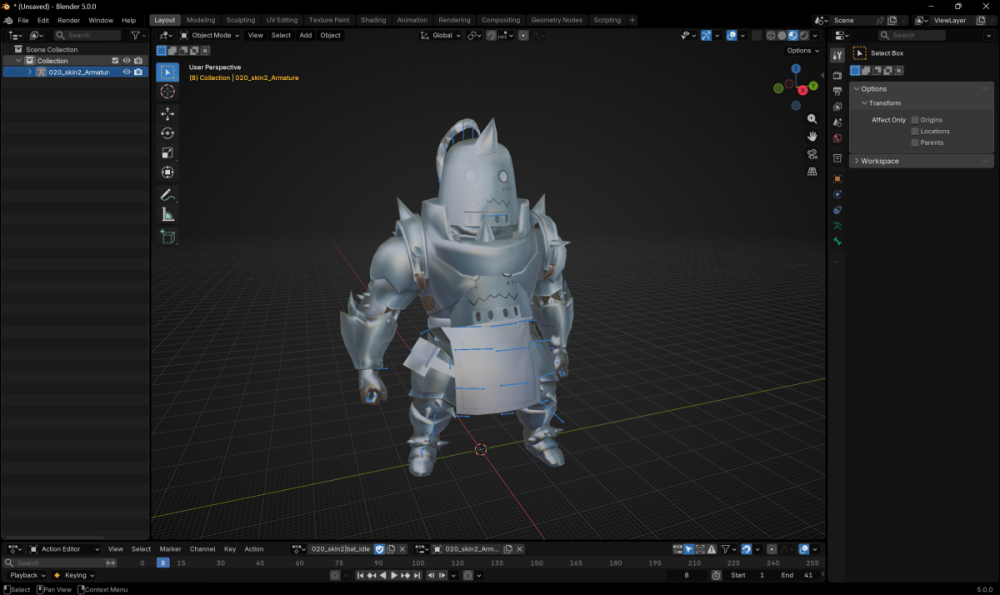Screen dimensions: 1000x595
Task: Toggle Collection exclude-from-view-layer checkbox
Action: coord(115,61)
